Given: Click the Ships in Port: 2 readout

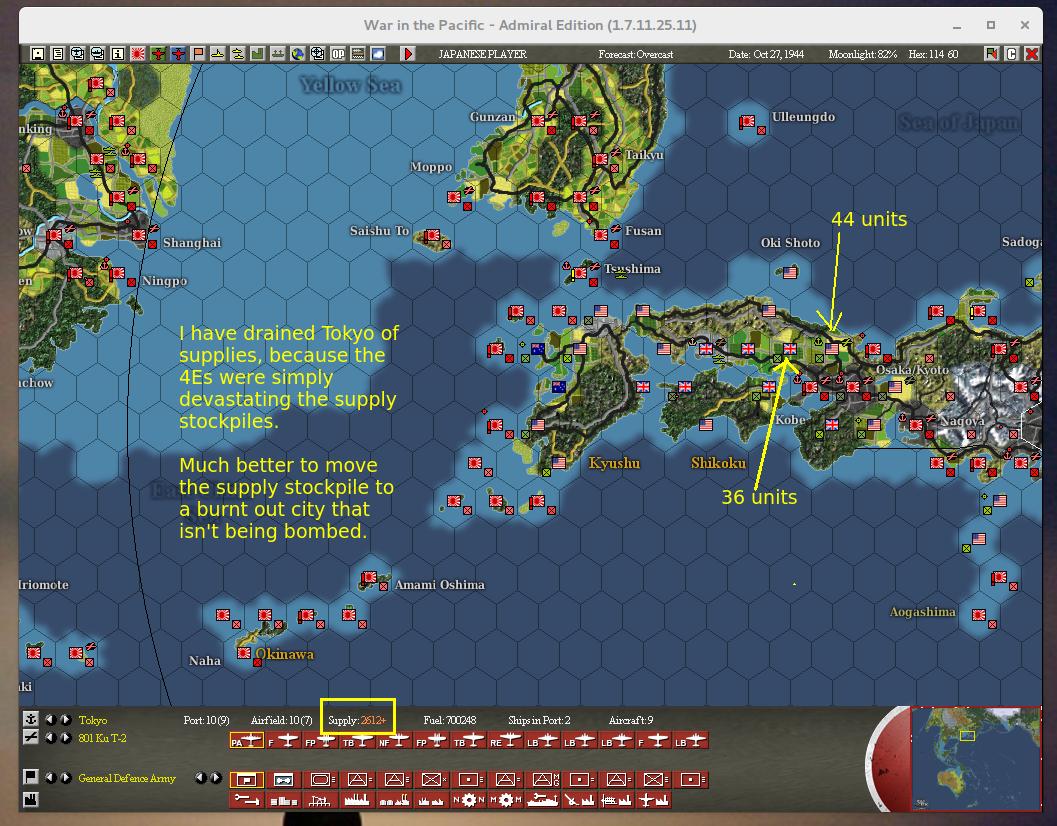Looking at the screenshot, I should click(x=539, y=720).
